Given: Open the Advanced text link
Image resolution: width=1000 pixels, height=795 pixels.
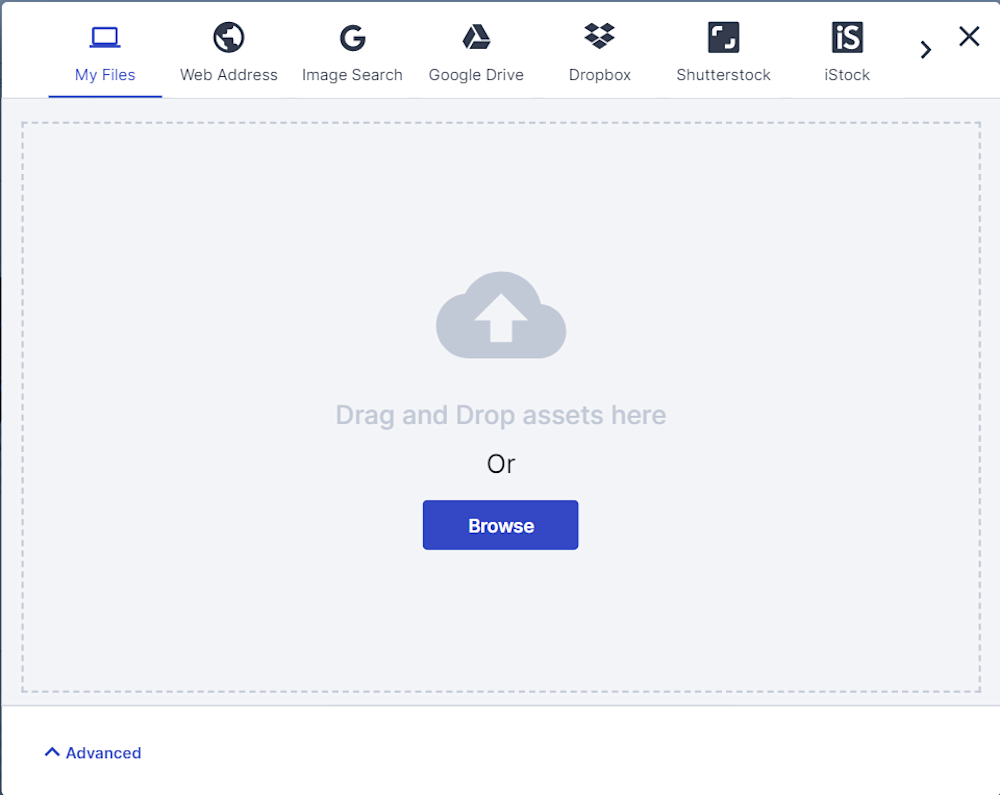Looking at the screenshot, I should point(103,753).
